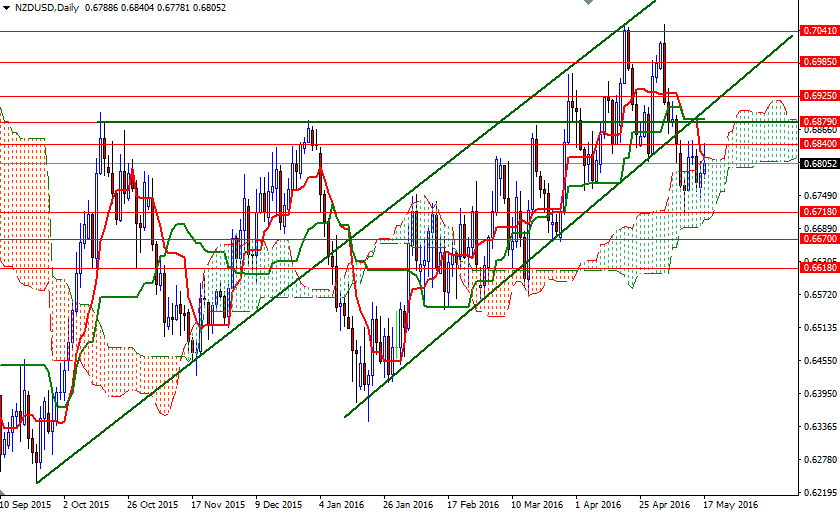Click the 0.69250 red price label
The image size is (840, 512).
[819, 96]
